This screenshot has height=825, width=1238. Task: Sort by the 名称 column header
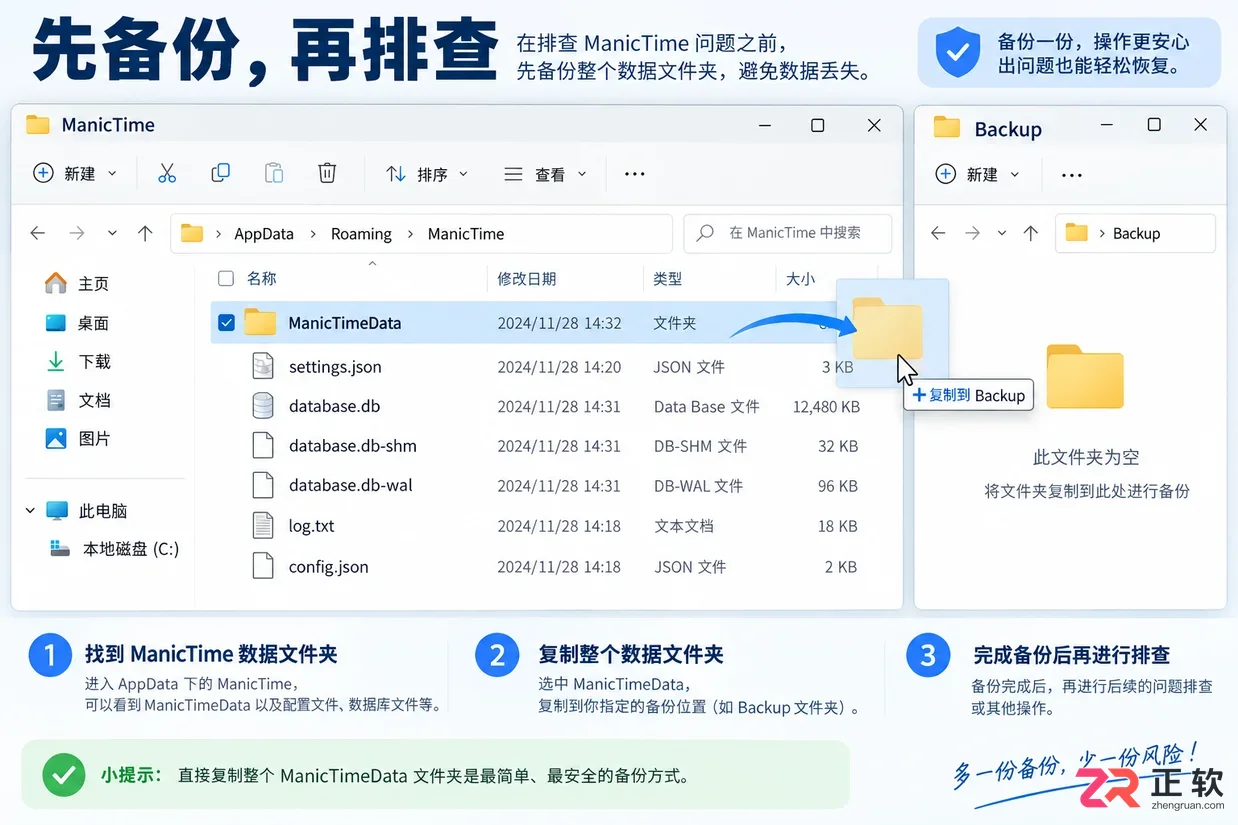pyautogui.click(x=262, y=279)
